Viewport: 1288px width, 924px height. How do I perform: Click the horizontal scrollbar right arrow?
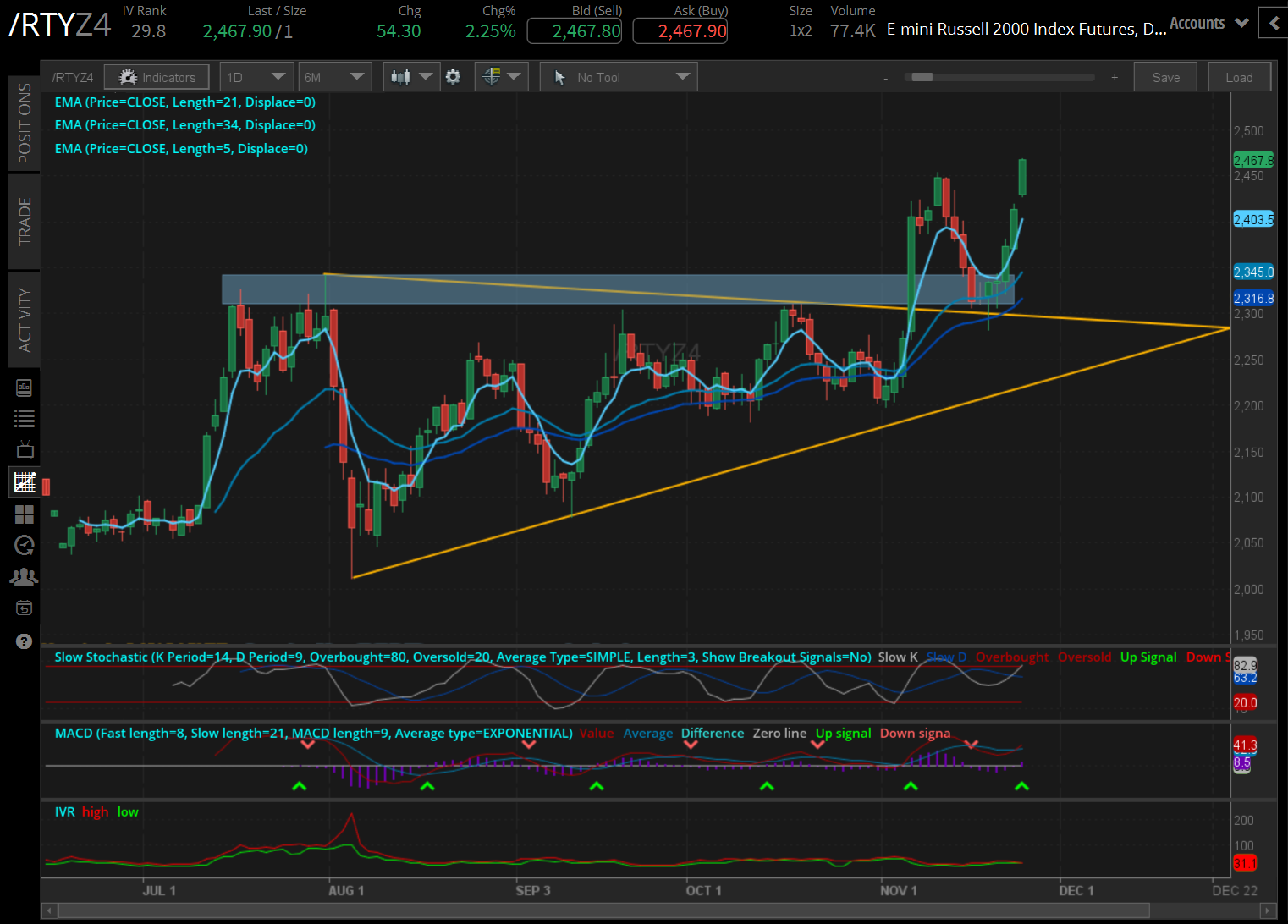pos(1268,910)
